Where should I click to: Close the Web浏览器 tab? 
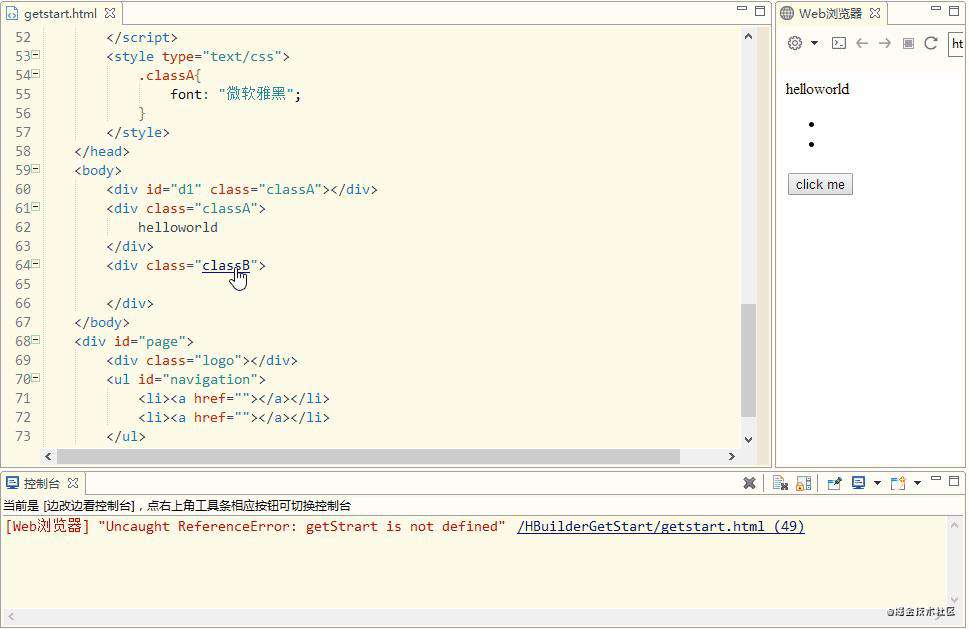(875, 13)
